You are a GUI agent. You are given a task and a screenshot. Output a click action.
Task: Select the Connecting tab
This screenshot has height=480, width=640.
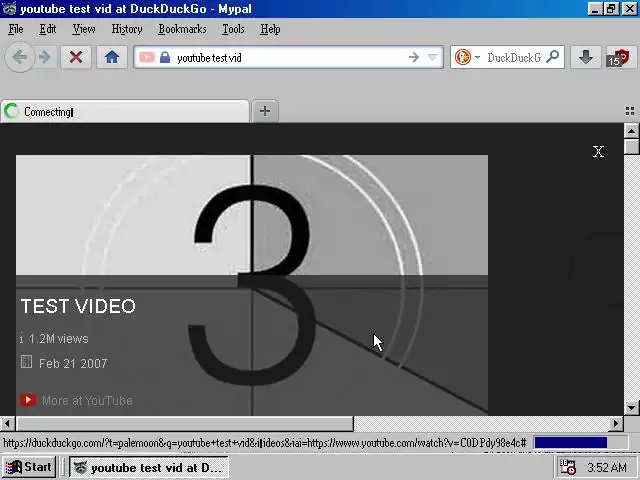pos(125,111)
